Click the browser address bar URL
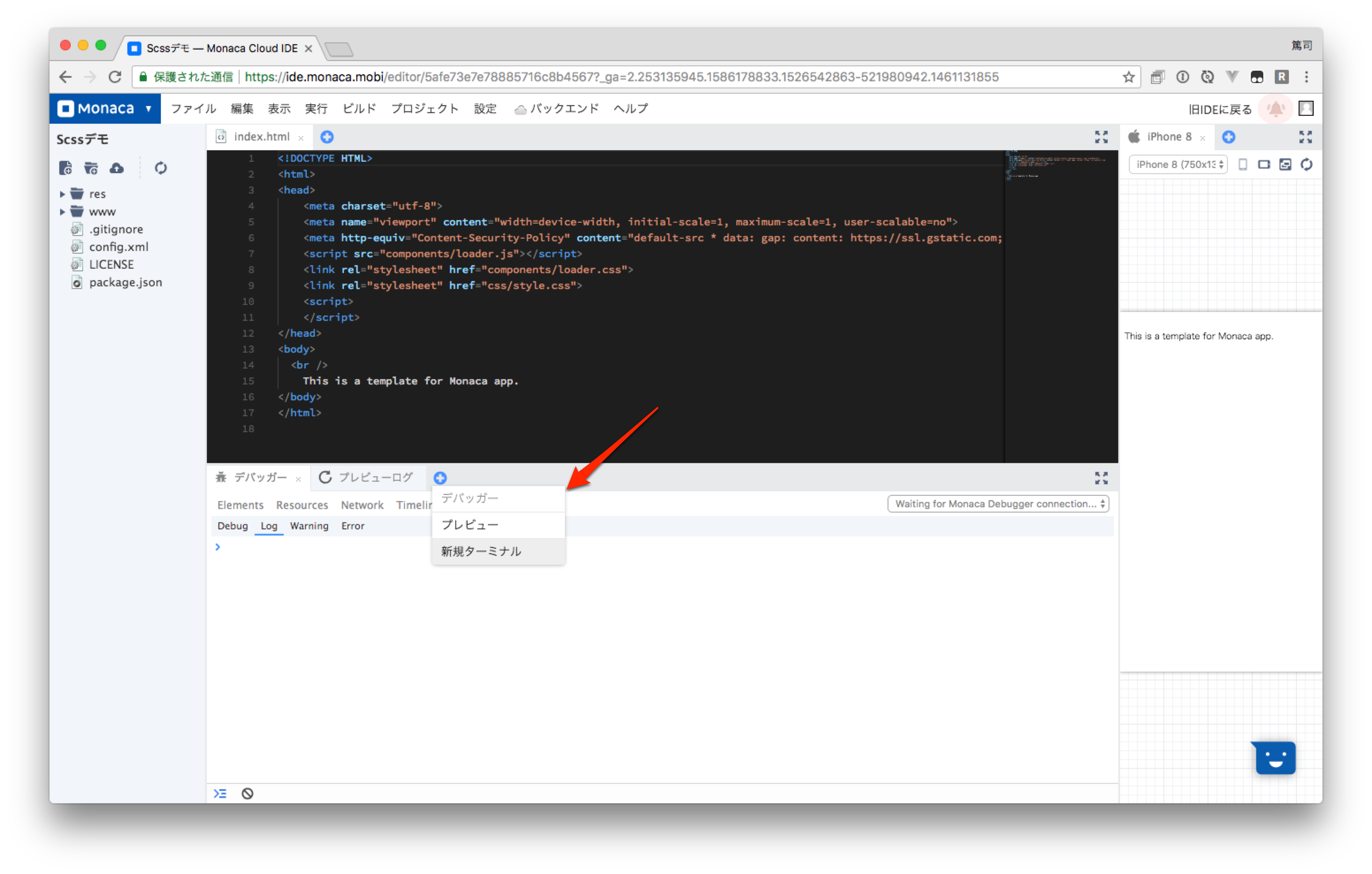This screenshot has width=1372, height=874. (621, 77)
